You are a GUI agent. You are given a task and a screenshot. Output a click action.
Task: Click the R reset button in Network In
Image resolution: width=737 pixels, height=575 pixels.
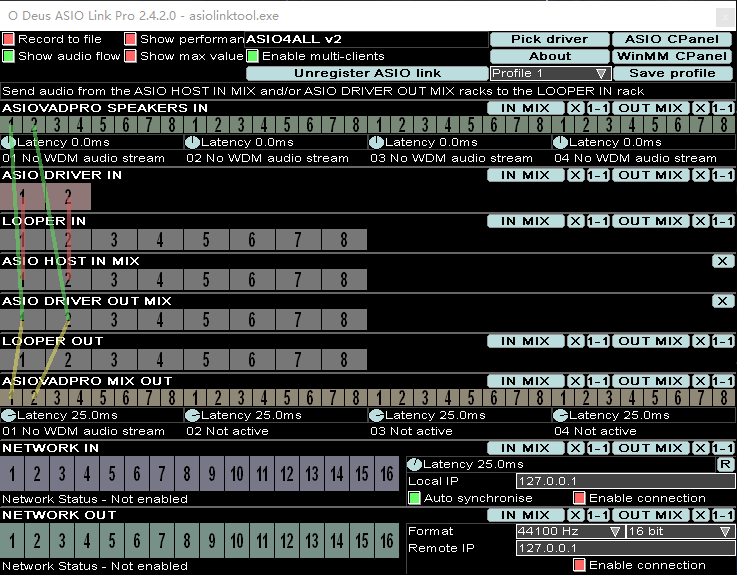725,465
